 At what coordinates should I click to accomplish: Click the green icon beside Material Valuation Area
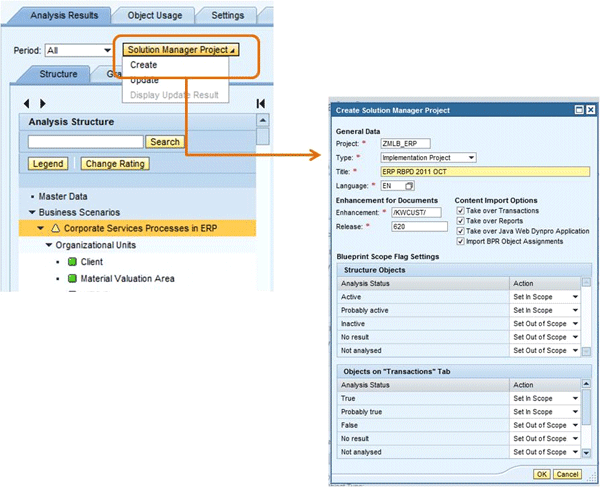point(72,278)
